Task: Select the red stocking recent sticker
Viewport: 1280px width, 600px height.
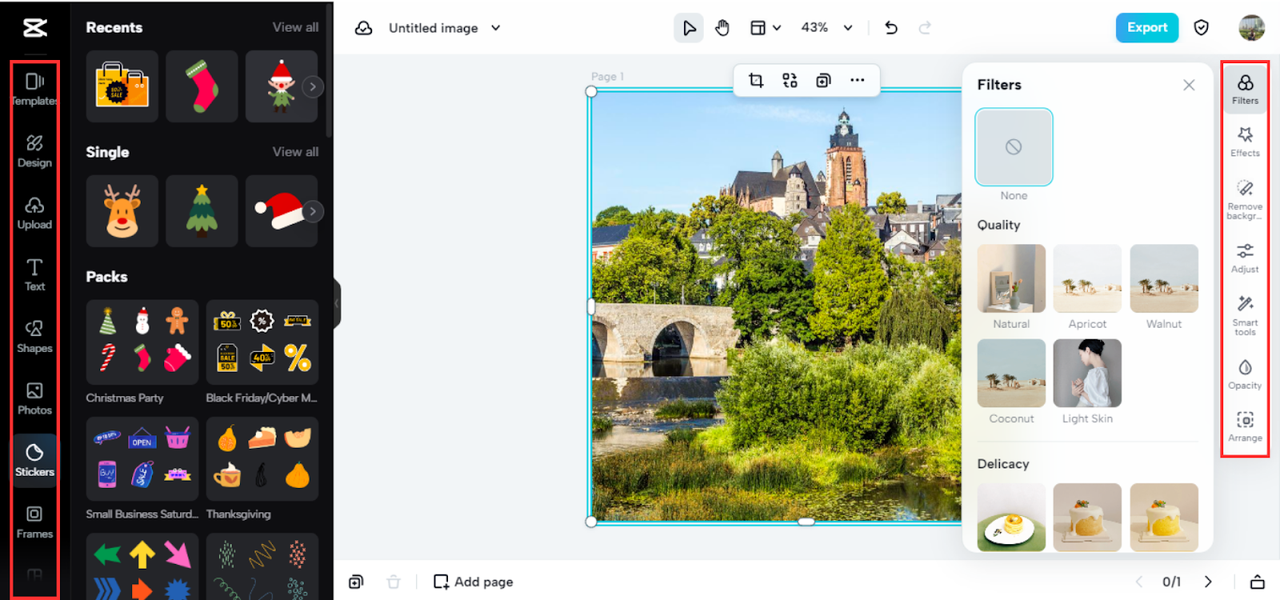Action: point(202,87)
